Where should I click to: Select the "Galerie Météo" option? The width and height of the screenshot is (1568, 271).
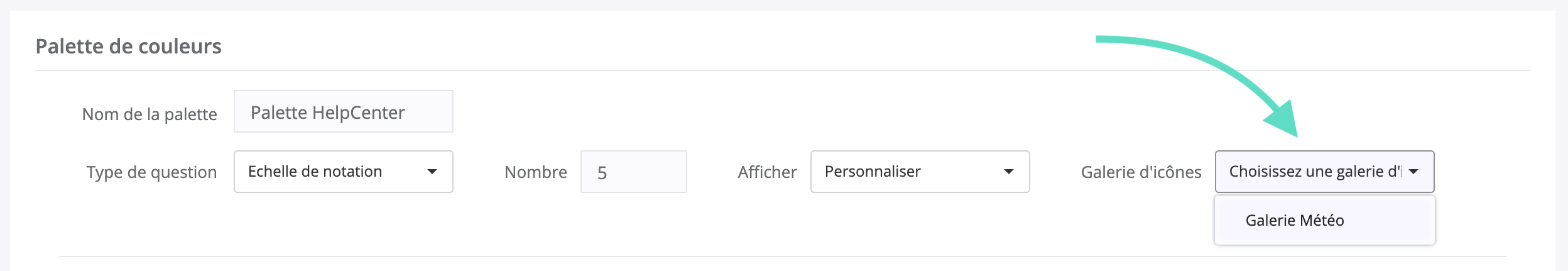(x=1295, y=221)
